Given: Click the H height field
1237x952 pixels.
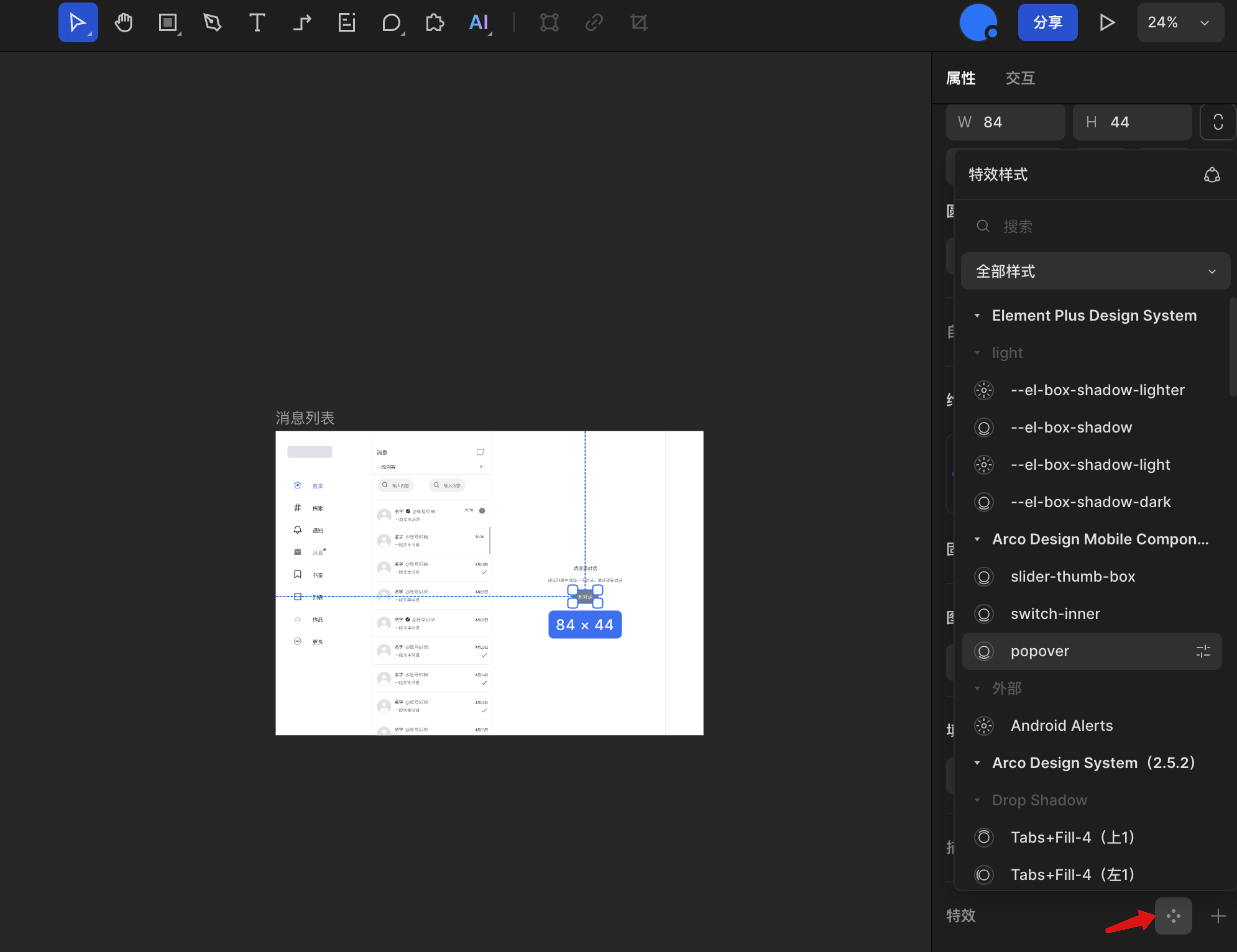Looking at the screenshot, I should pos(1132,122).
